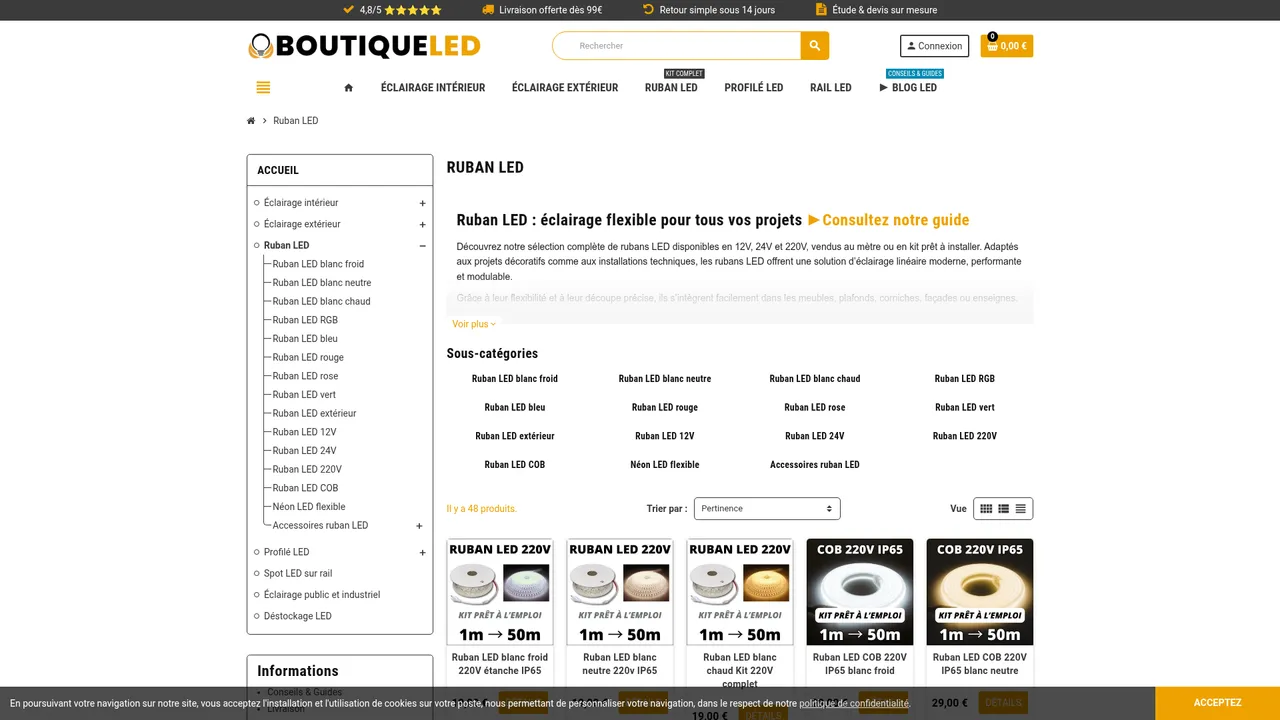Open Ruban LED blanc neutre 220v thumbnail
Viewport: 1280px width, 720px height.
coord(620,592)
